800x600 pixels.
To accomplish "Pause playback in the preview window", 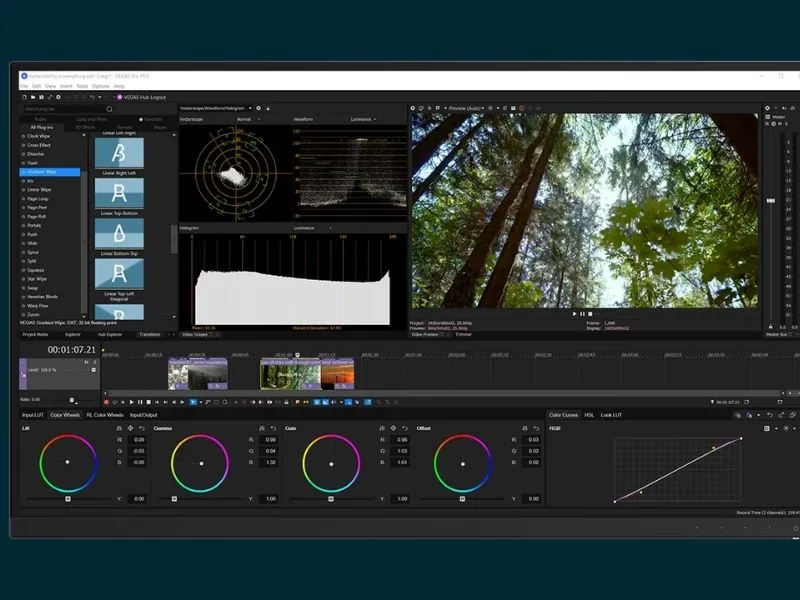I will pyautogui.click(x=582, y=314).
